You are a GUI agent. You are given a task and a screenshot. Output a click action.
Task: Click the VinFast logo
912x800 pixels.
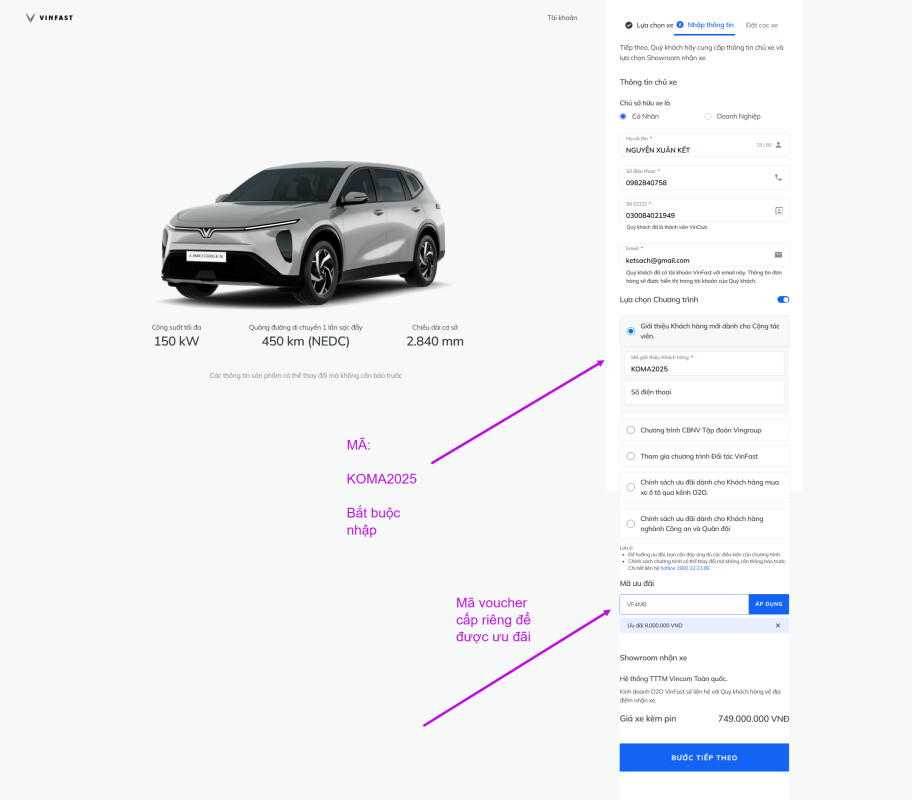49,18
